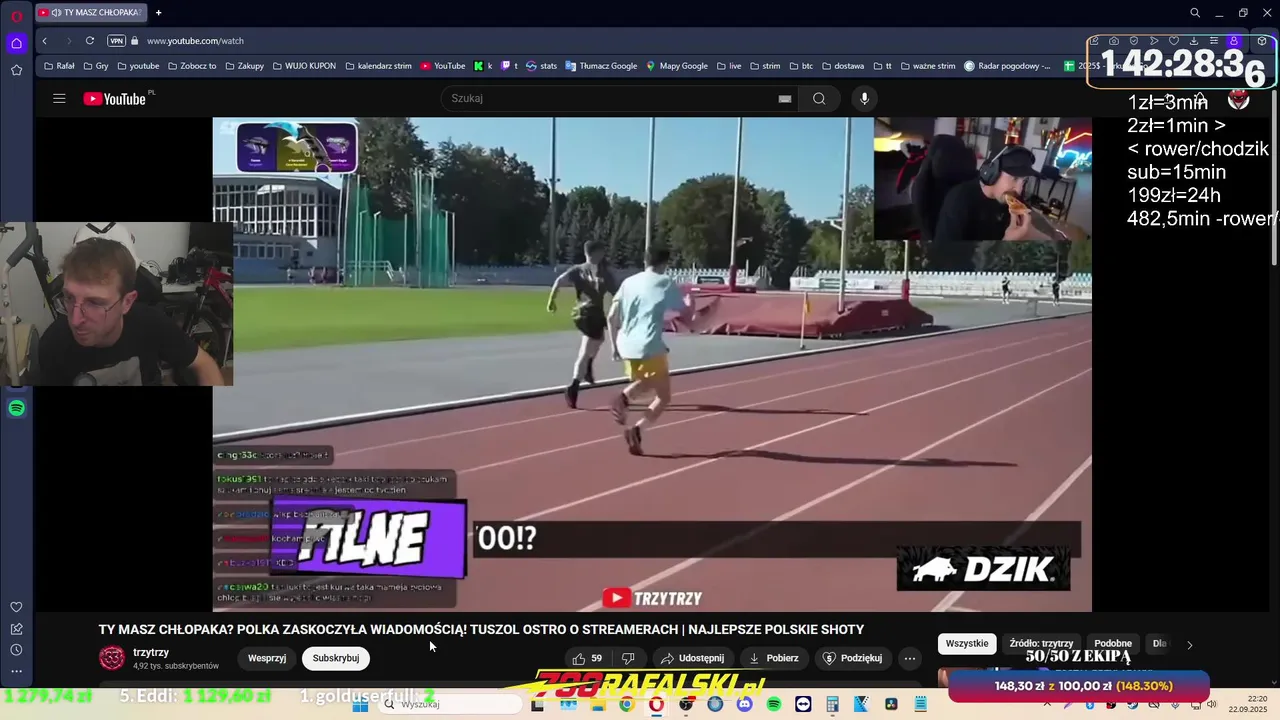Click the Podziękuj thanks button
Image resolution: width=1280 pixels, height=720 pixels.
tap(852, 658)
